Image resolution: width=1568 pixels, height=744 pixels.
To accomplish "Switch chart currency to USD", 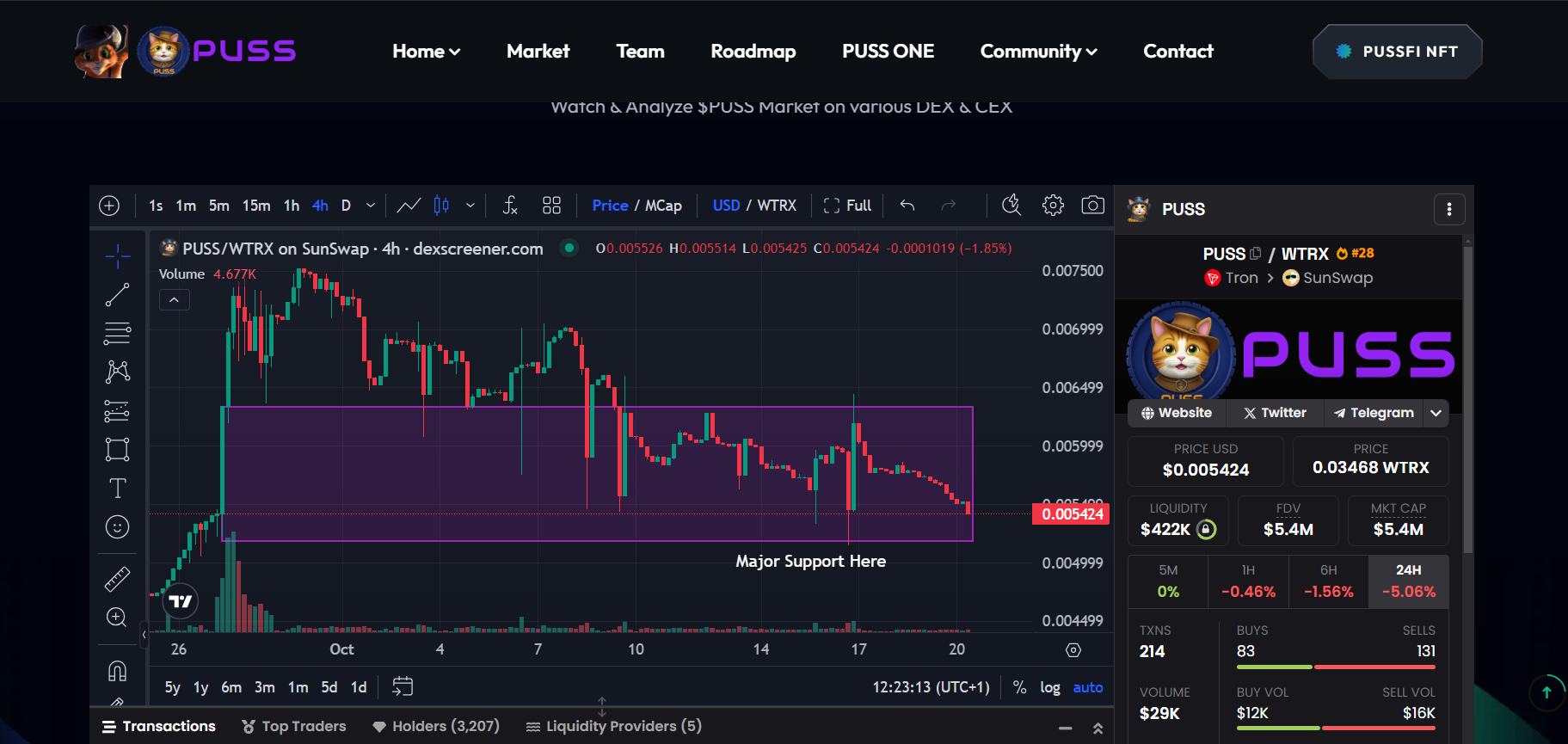I will 726,206.
